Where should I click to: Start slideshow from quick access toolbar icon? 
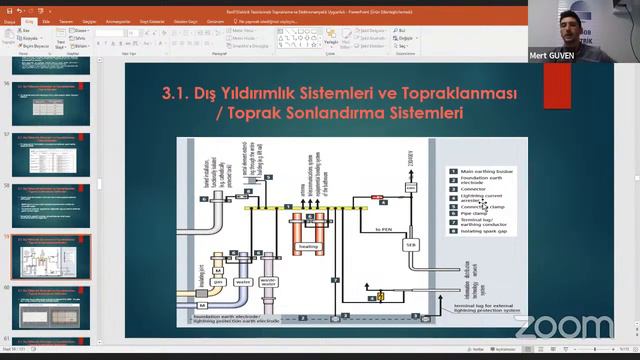pyautogui.click(x=41, y=11)
